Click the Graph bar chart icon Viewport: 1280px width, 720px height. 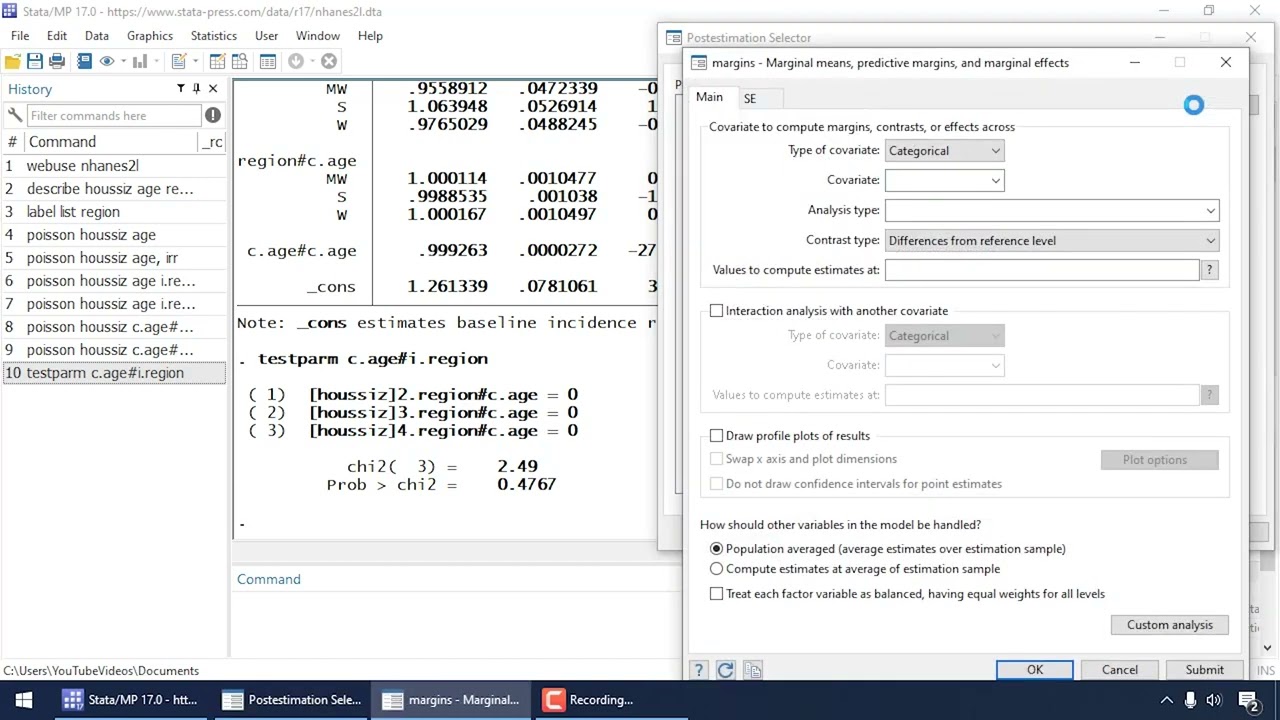(139, 61)
